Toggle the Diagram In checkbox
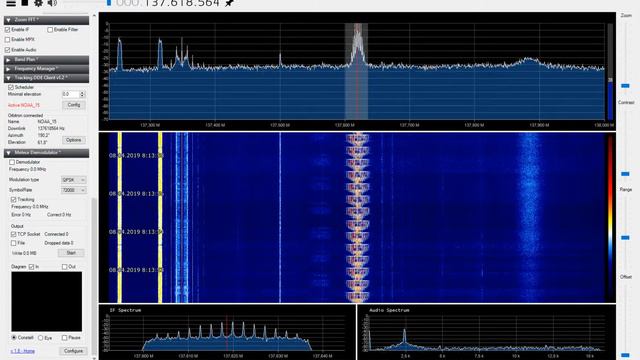 (x=31, y=267)
